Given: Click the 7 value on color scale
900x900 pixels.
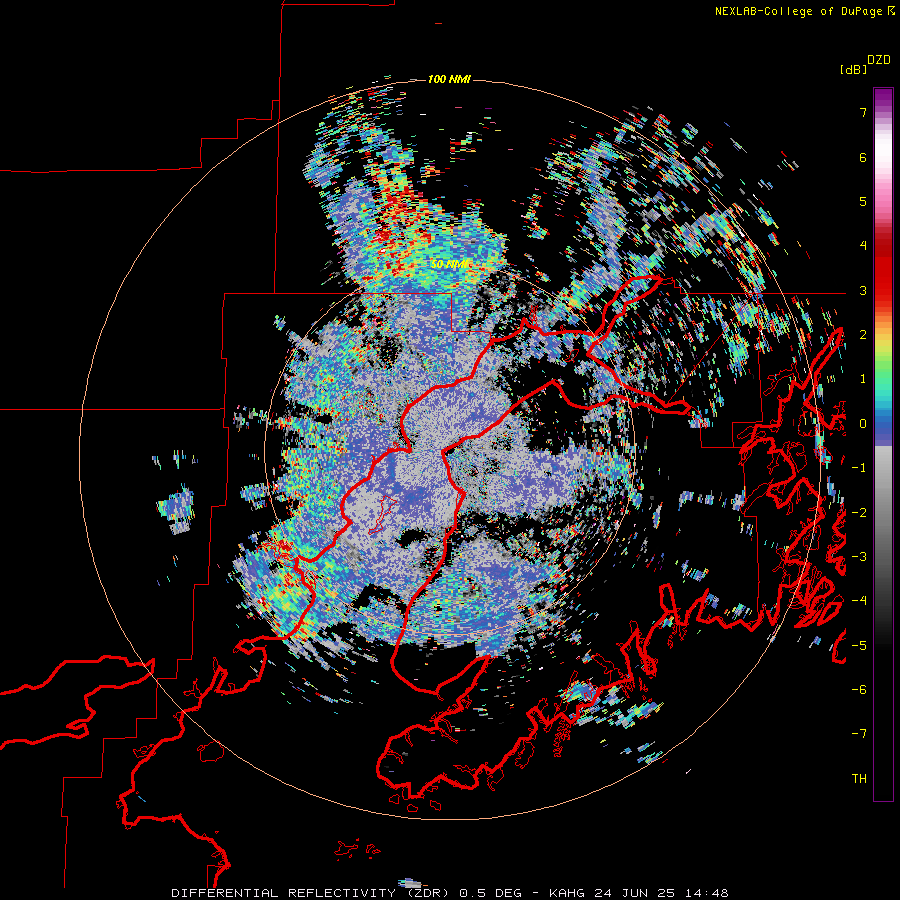Looking at the screenshot, I should [863, 112].
